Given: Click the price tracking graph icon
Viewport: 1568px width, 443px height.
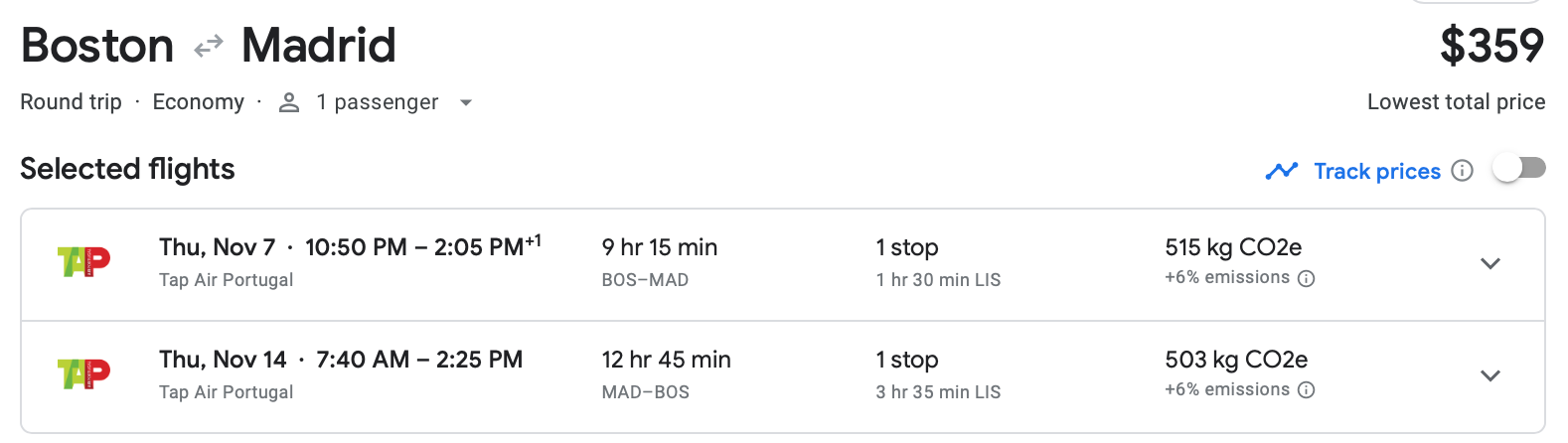Looking at the screenshot, I should pyautogui.click(x=1282, y=171).
